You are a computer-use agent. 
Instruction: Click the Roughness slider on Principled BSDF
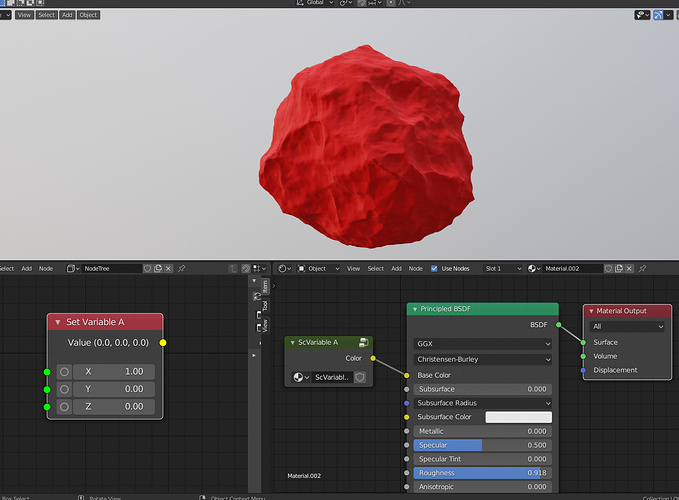click(482, 473)
